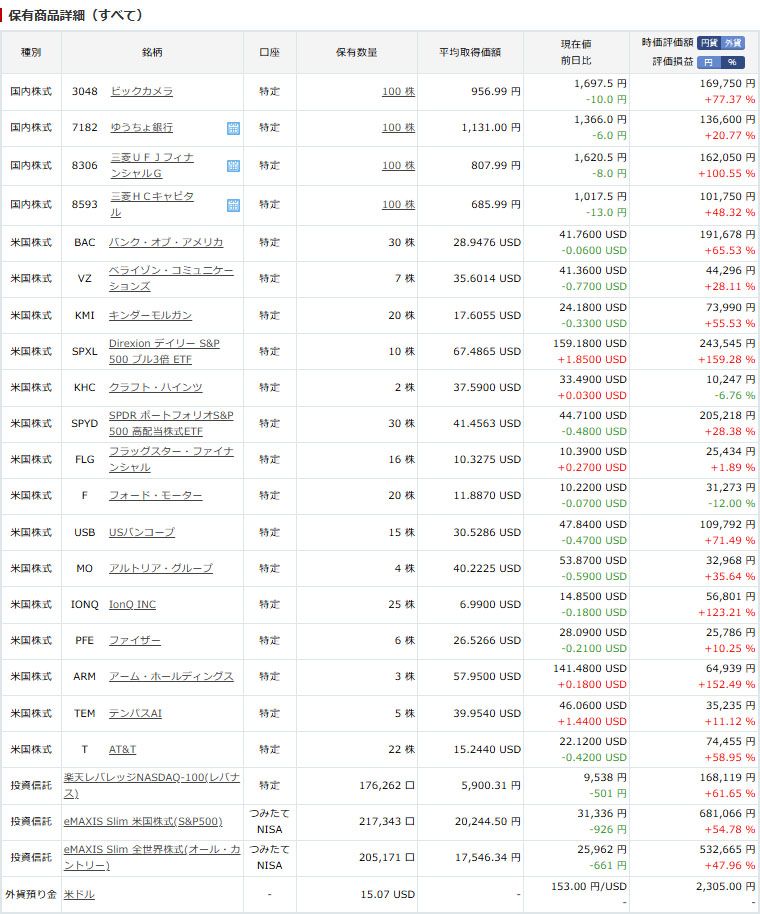Click calendar icon beside 三菱HCキャピタル

tap(233, 205)
